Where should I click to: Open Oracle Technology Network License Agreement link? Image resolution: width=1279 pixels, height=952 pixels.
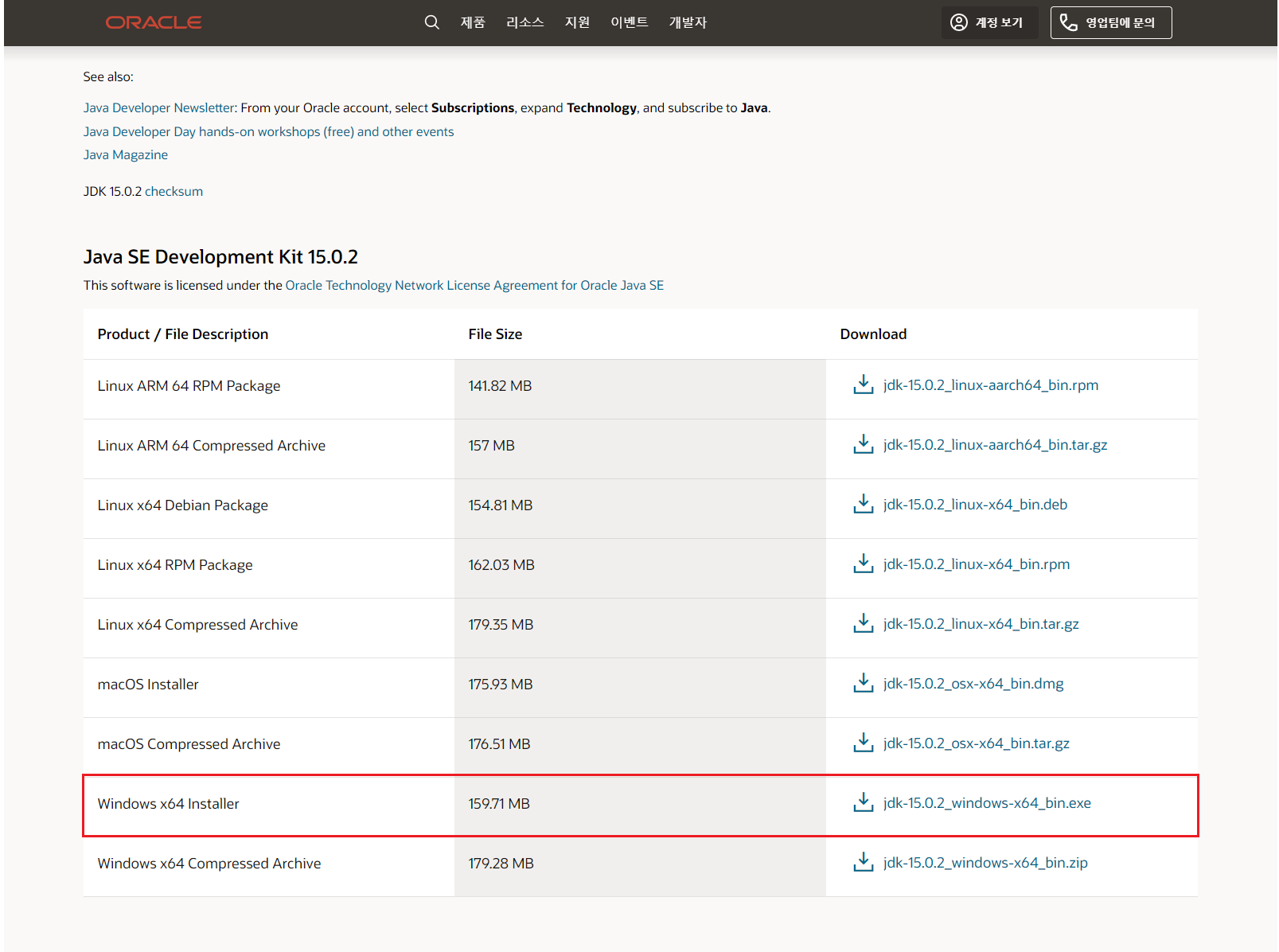click(x=474, y=285)
